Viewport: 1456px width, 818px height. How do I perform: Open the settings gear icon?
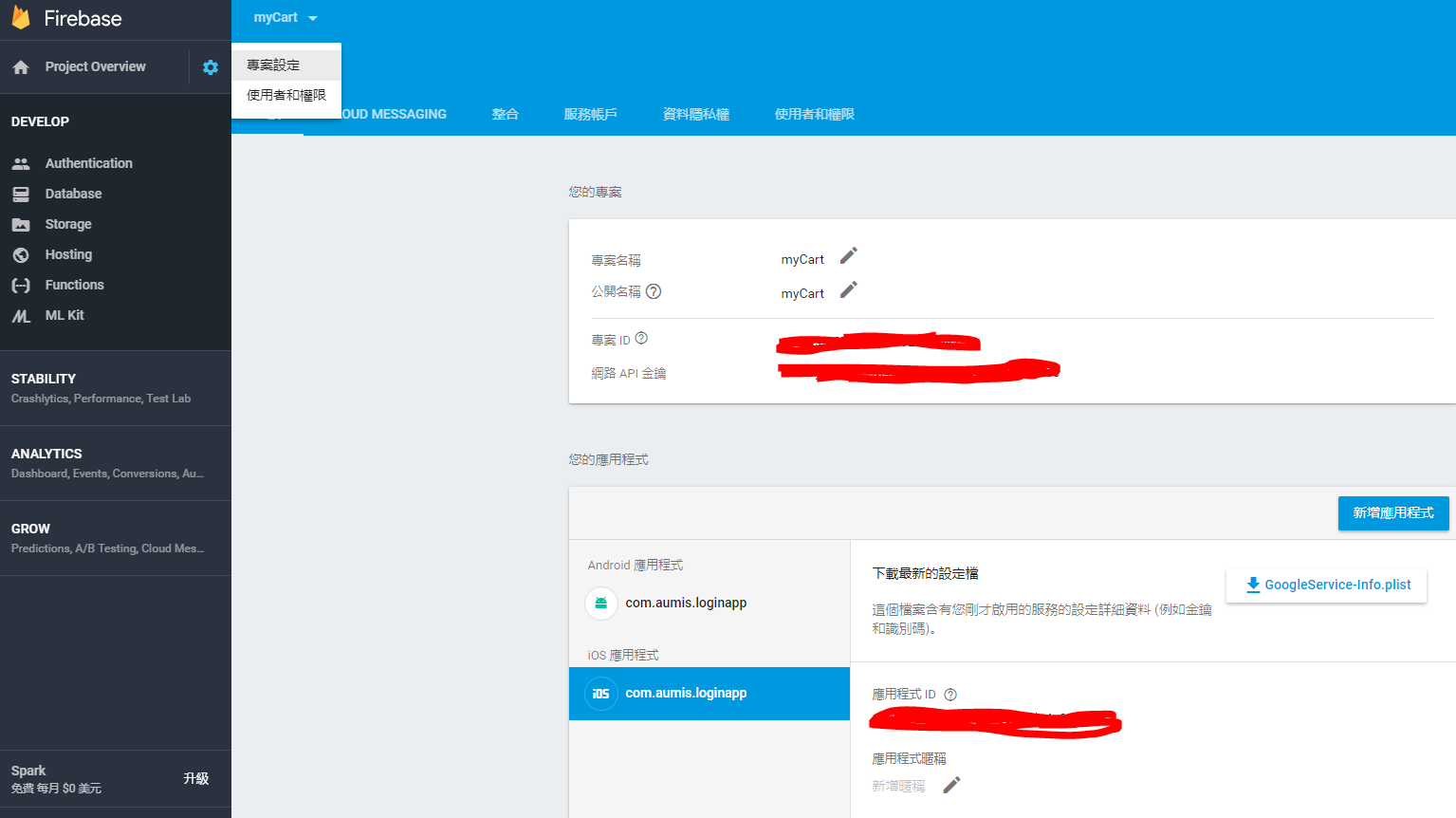[211, 67]
